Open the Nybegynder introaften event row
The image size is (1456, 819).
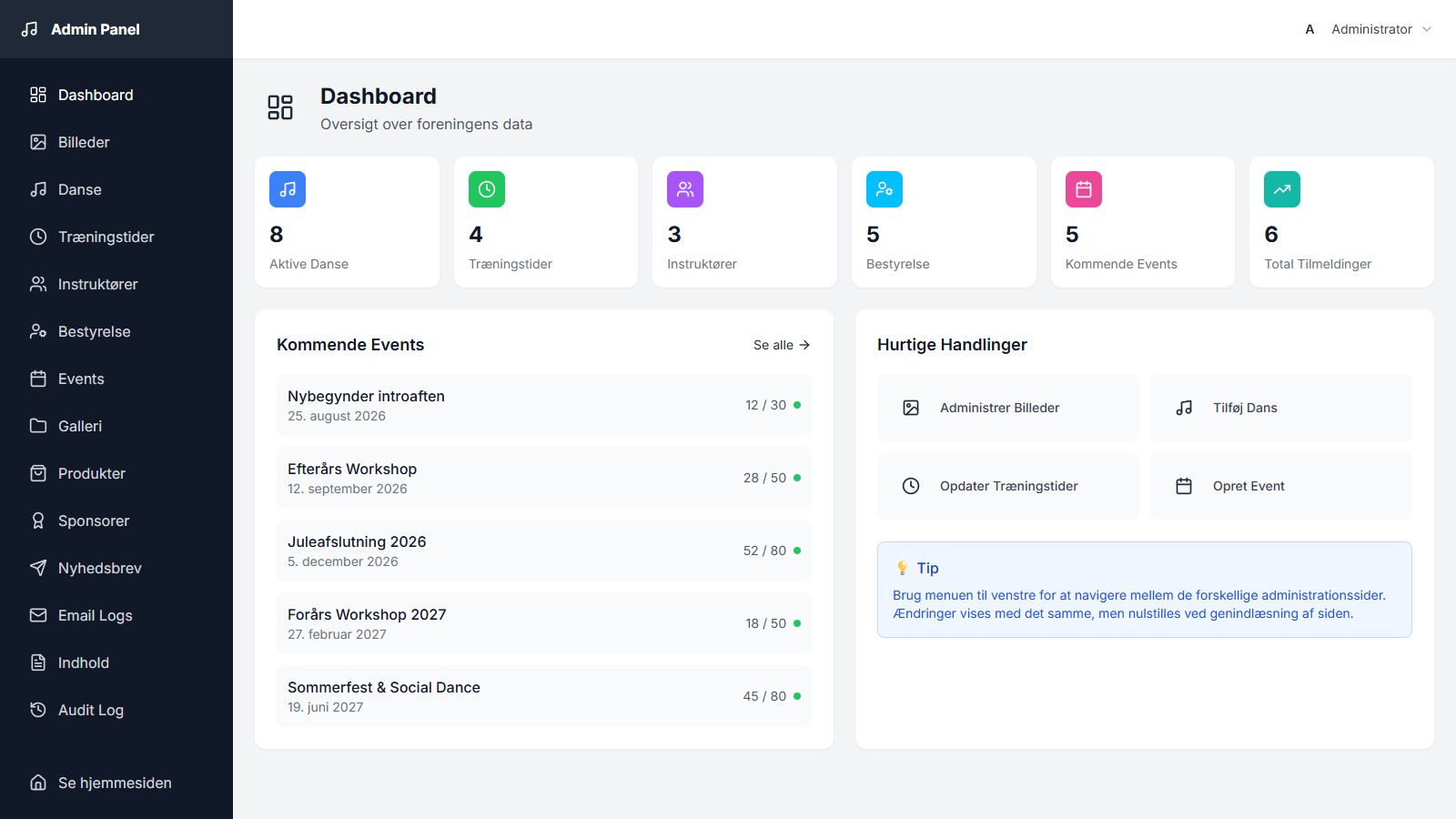coord(544,405)
